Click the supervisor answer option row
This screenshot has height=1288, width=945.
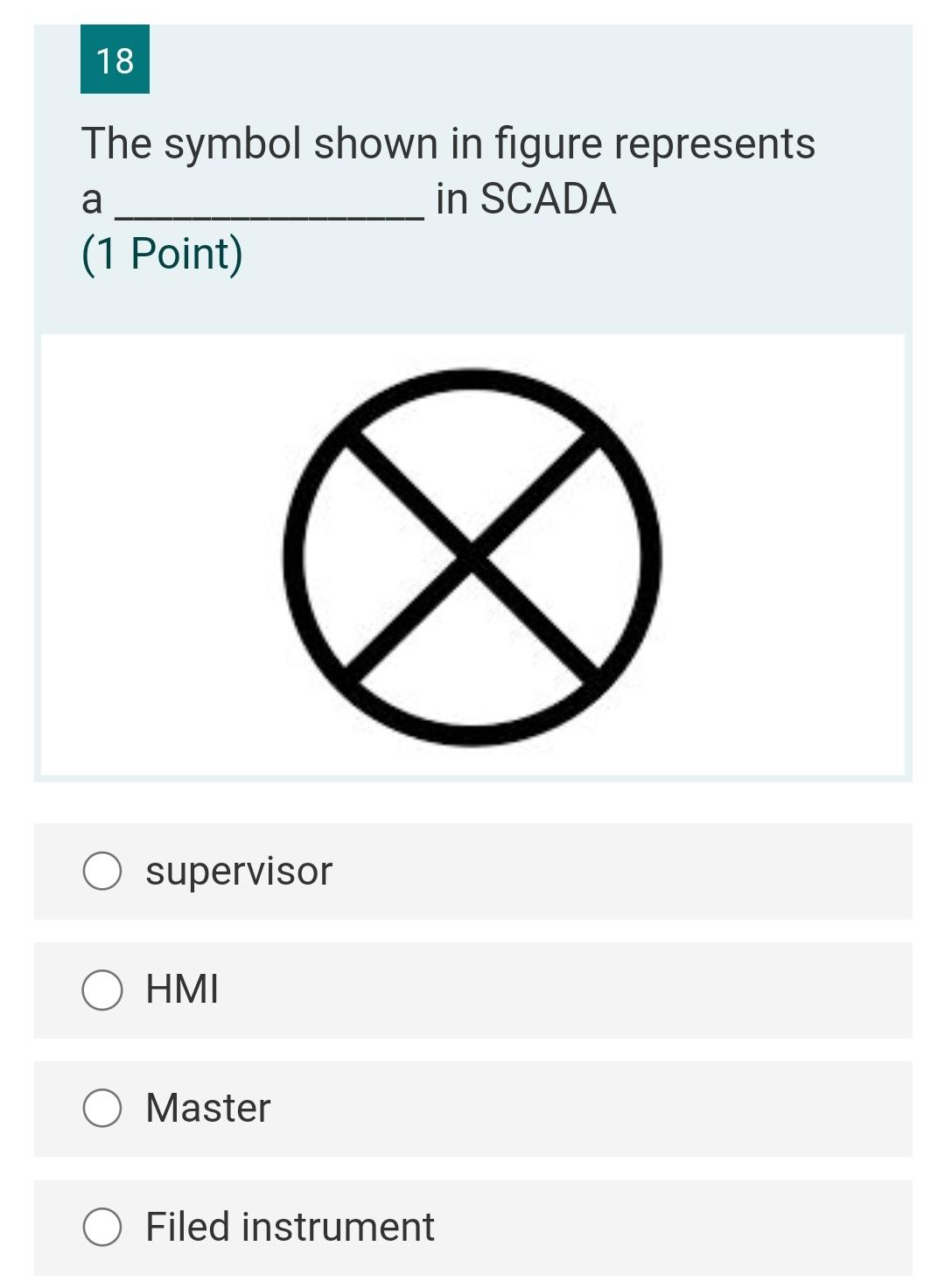tap(472, 871)
